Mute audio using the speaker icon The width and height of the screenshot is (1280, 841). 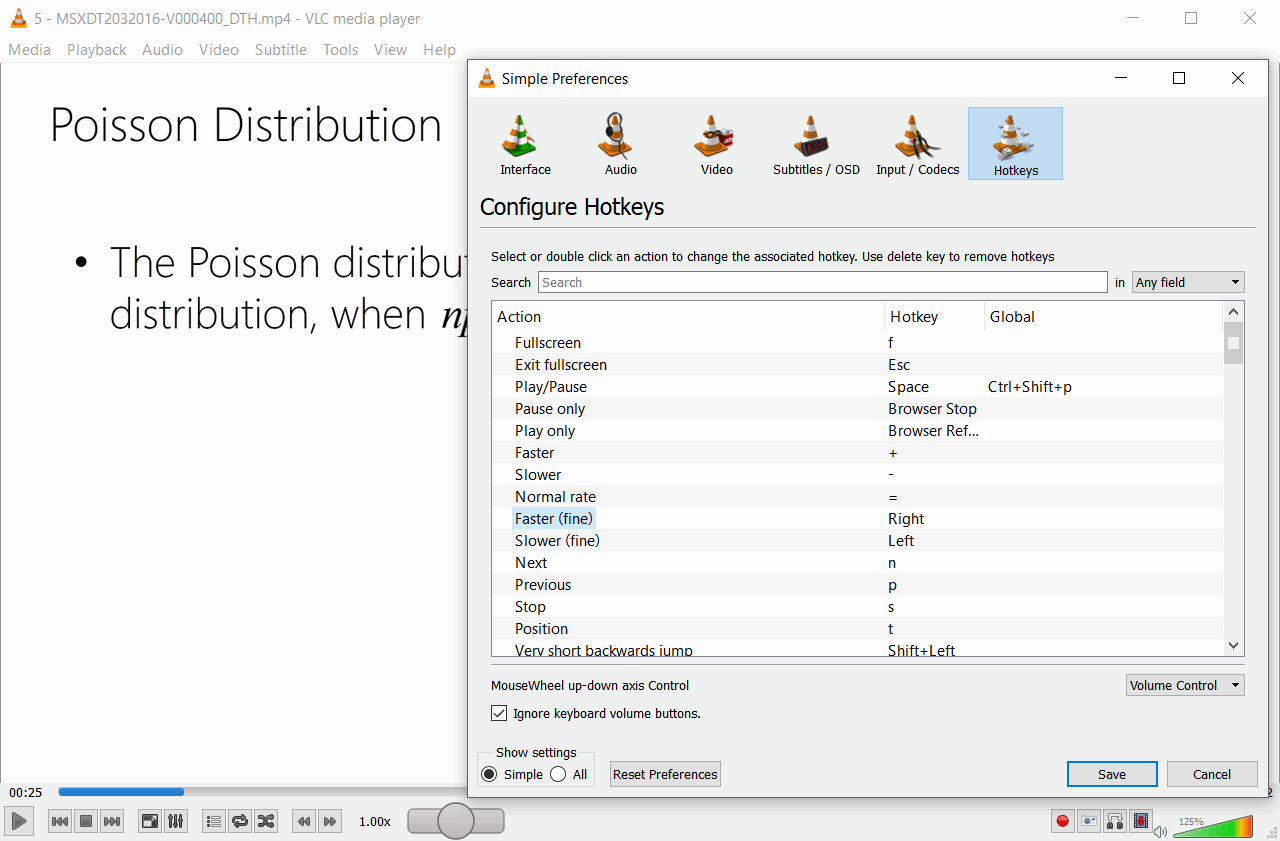click(1160, 830)
